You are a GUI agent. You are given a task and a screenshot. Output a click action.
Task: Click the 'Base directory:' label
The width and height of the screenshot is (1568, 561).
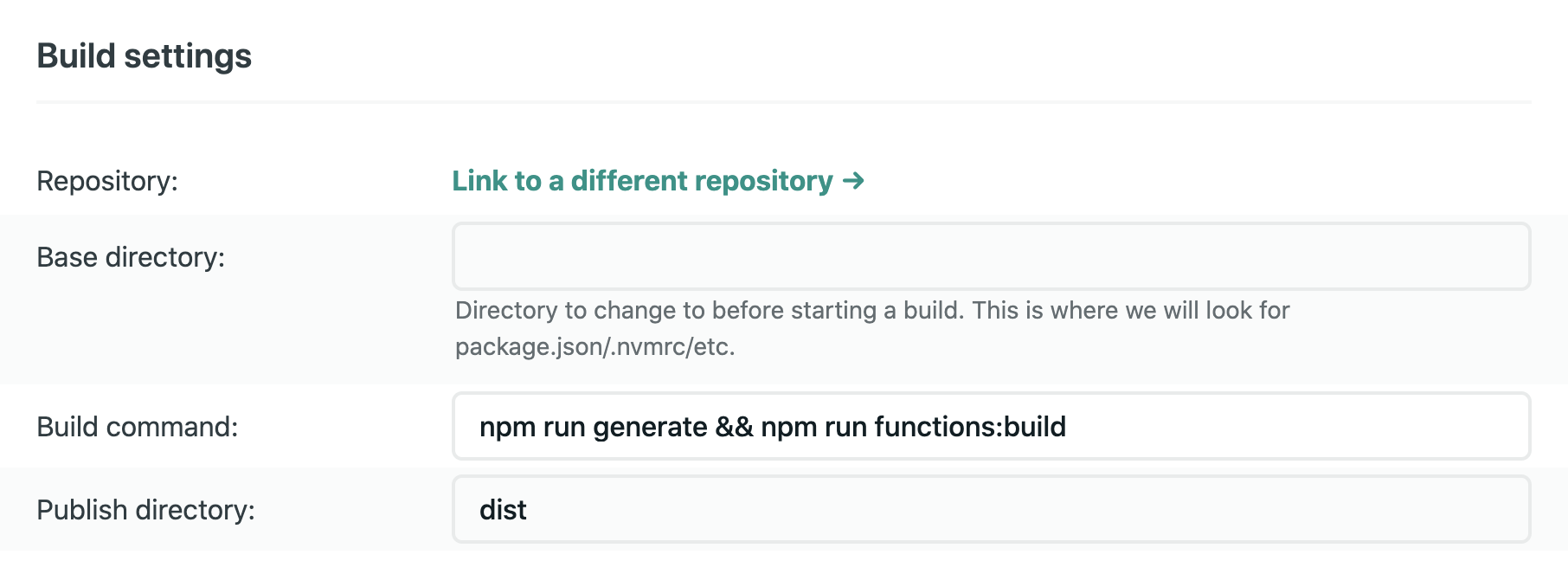point(131,257)
